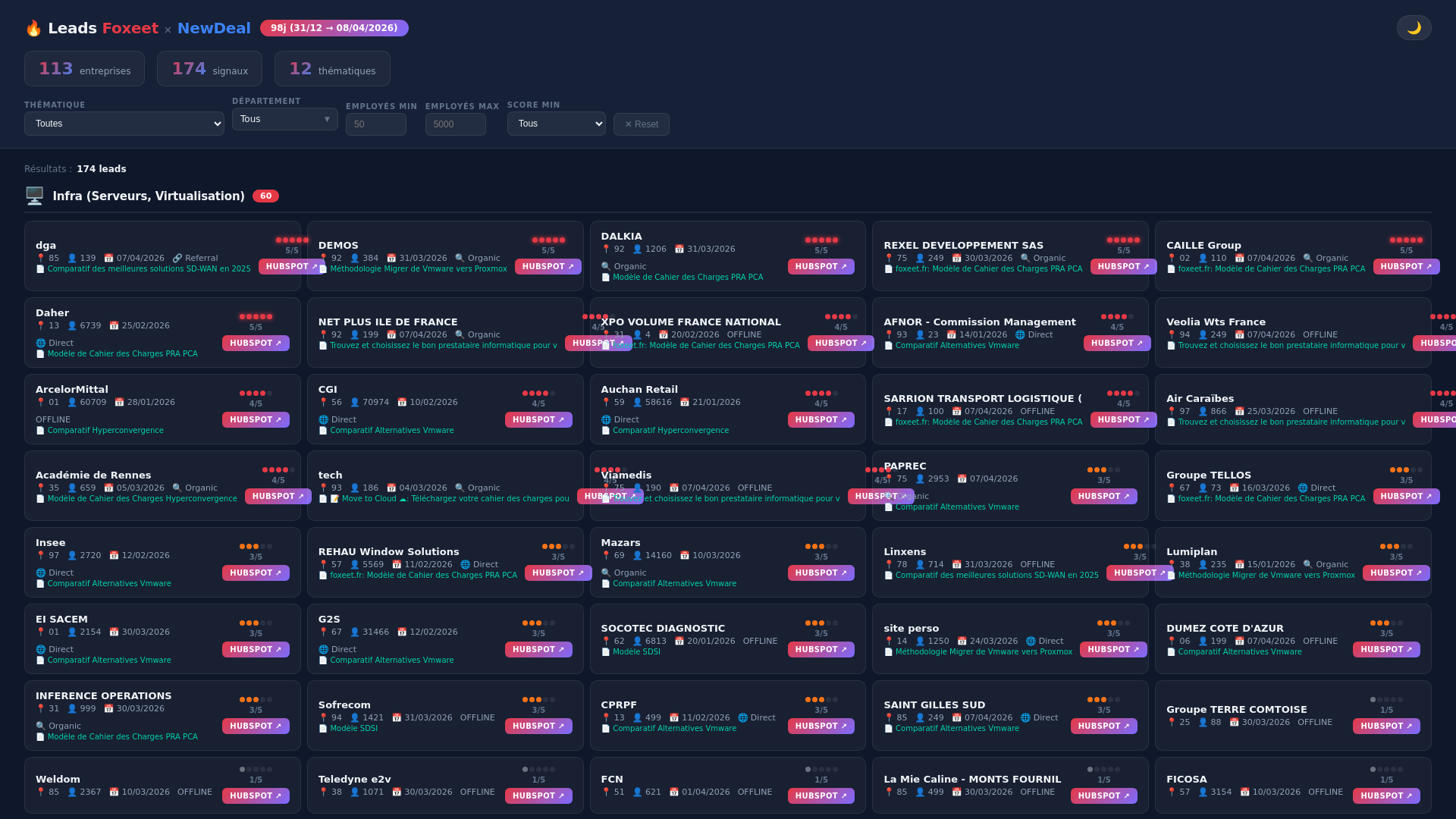Open HubSpot for the DALKIA lead
Viewport: 1456px width, 819px height.
click(x=821, y=267)
